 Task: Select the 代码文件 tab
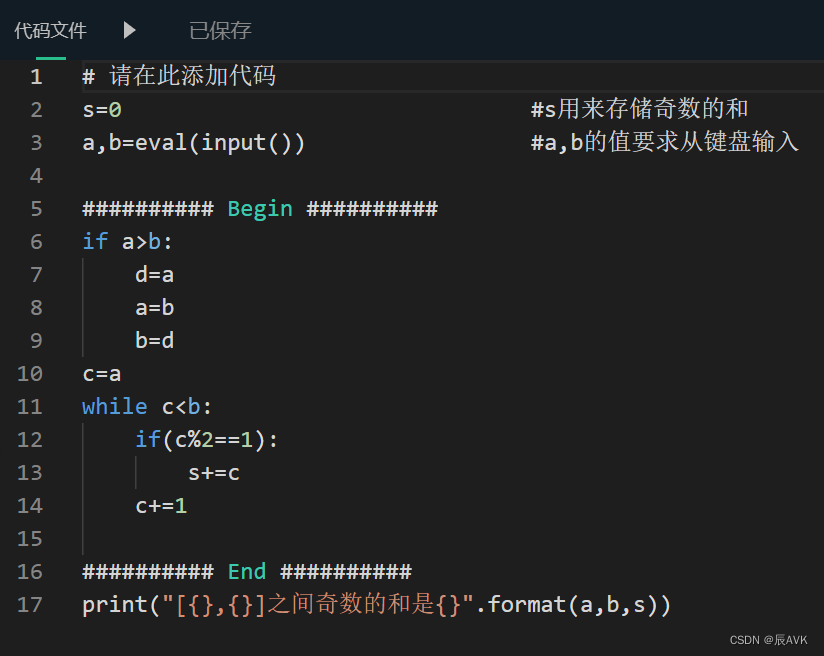click(50, 31)
